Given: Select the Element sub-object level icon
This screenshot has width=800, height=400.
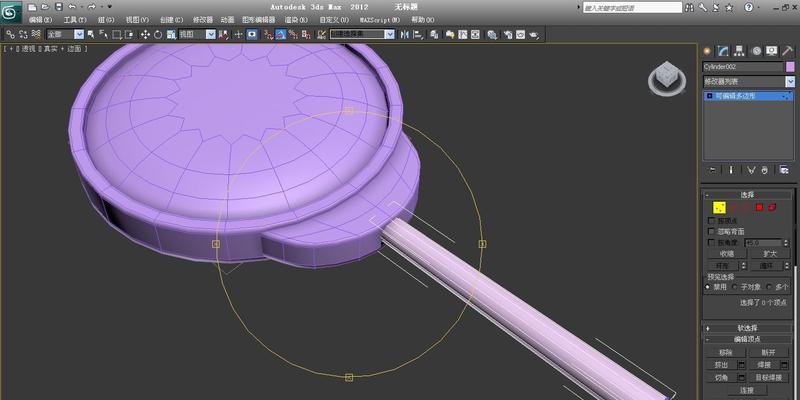Looking at the screenshot, I should click(x=771, y=207).
